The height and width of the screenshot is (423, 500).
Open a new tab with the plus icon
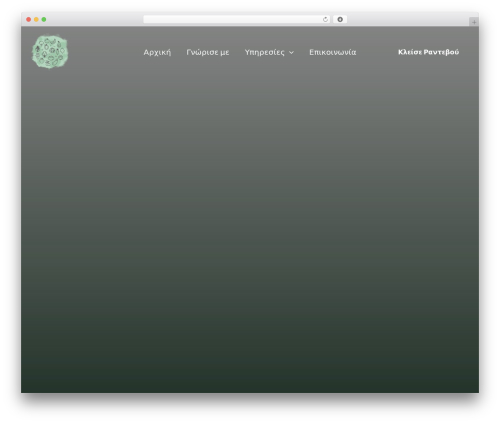(x=474, y=22)
